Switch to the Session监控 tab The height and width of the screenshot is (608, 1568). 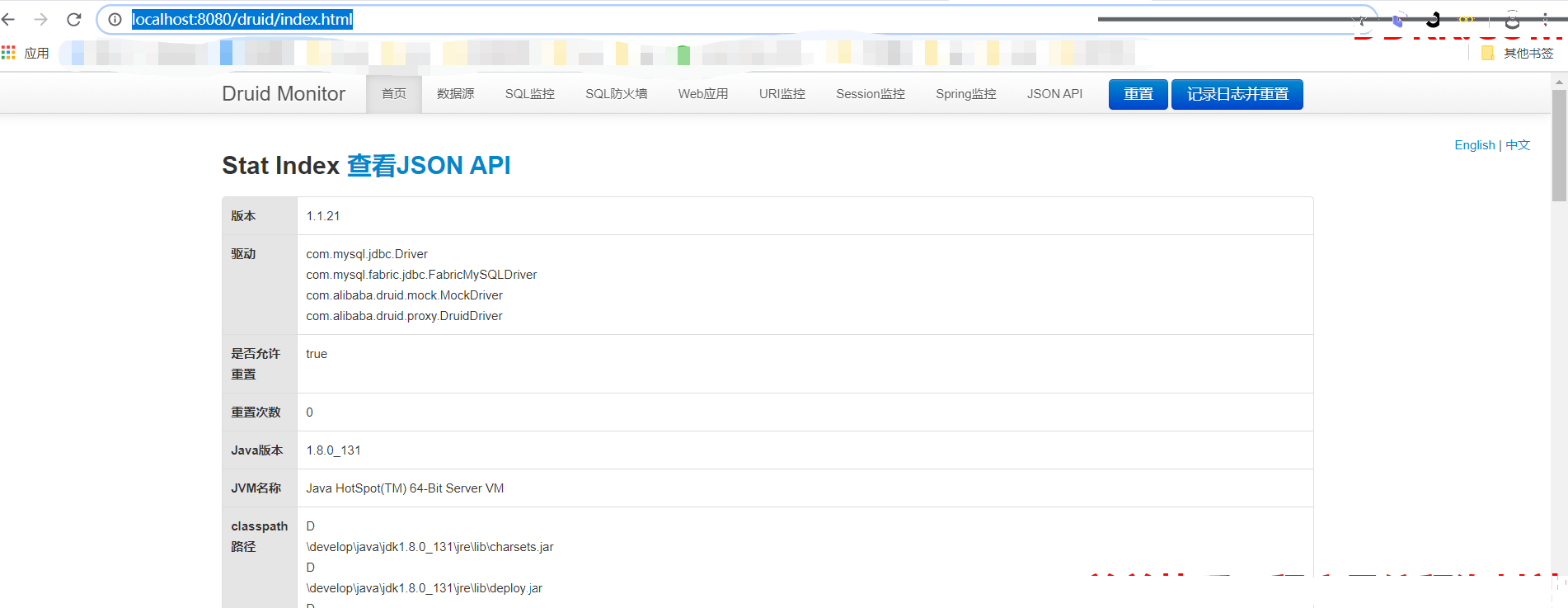(871, 94)
